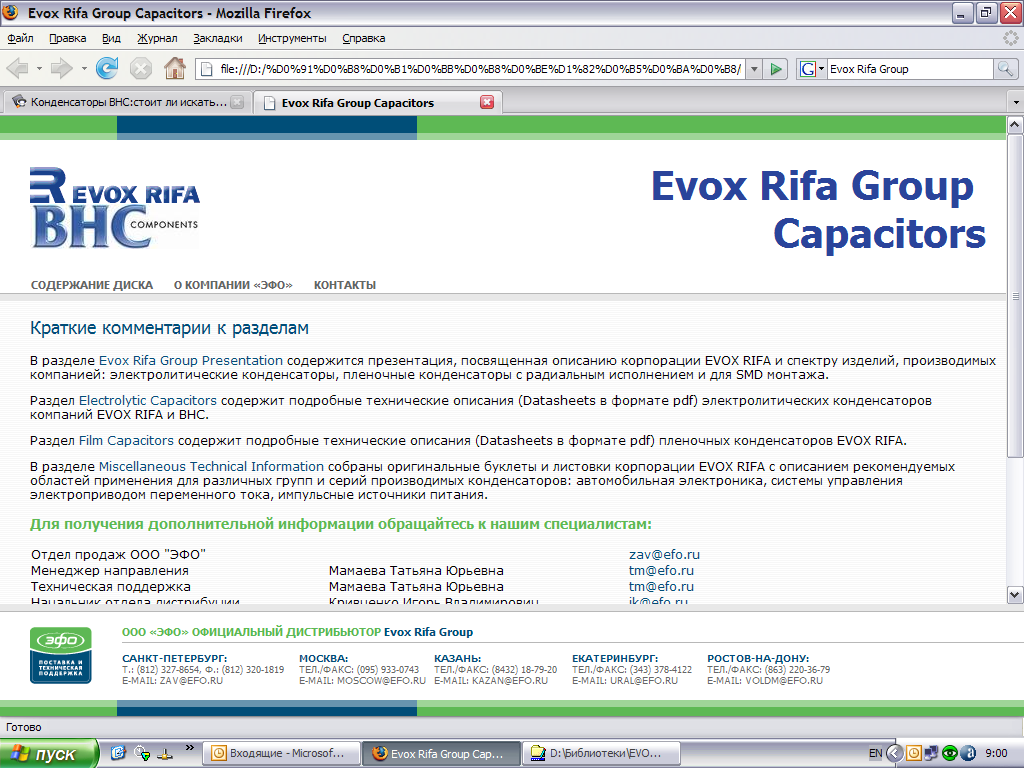The image size is (1024, 768).
Task: Click tm@efo.ru in the Техническая поддержка row
Action: point(661,586)
